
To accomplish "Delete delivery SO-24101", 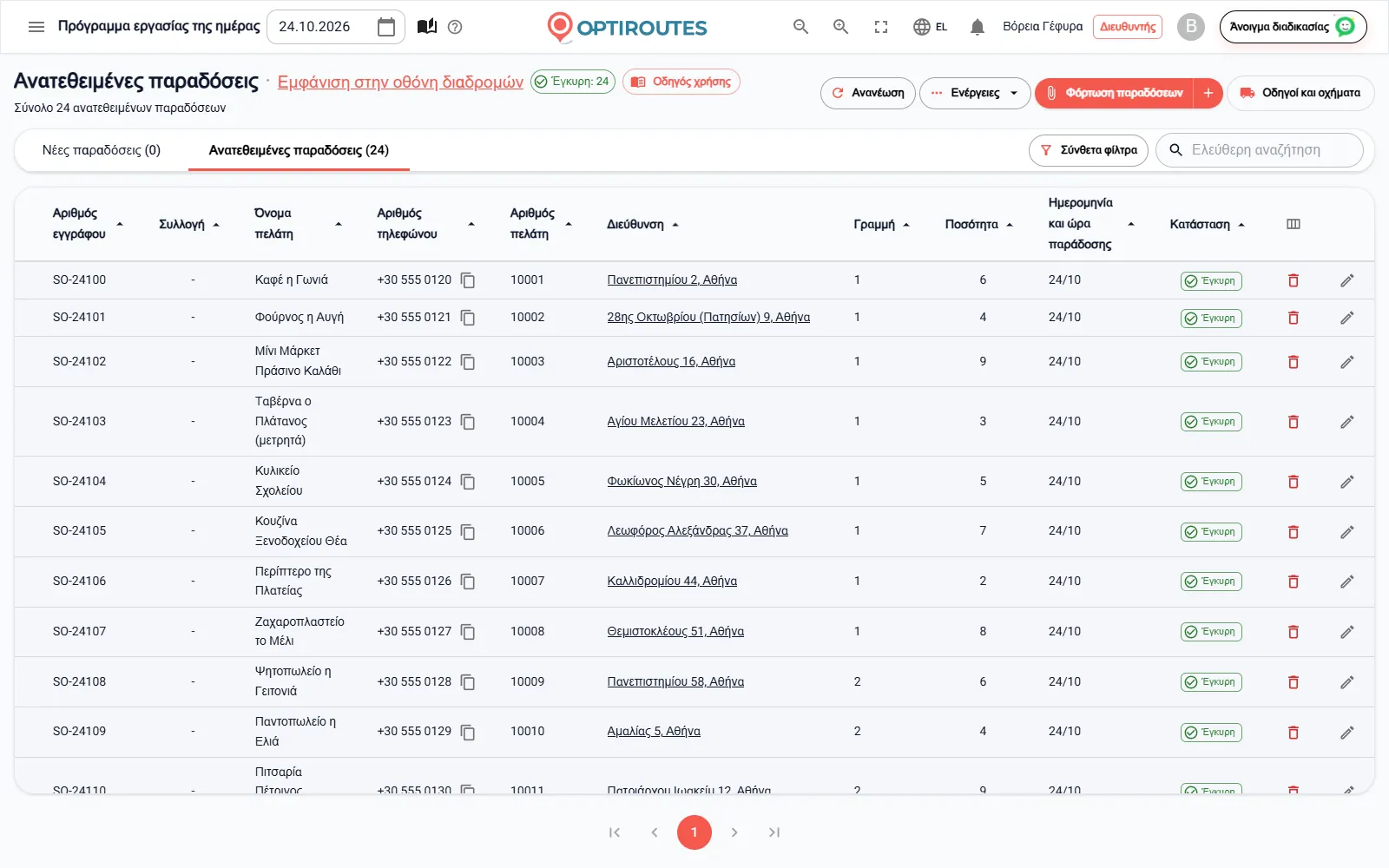I will tap(1294, 318).
